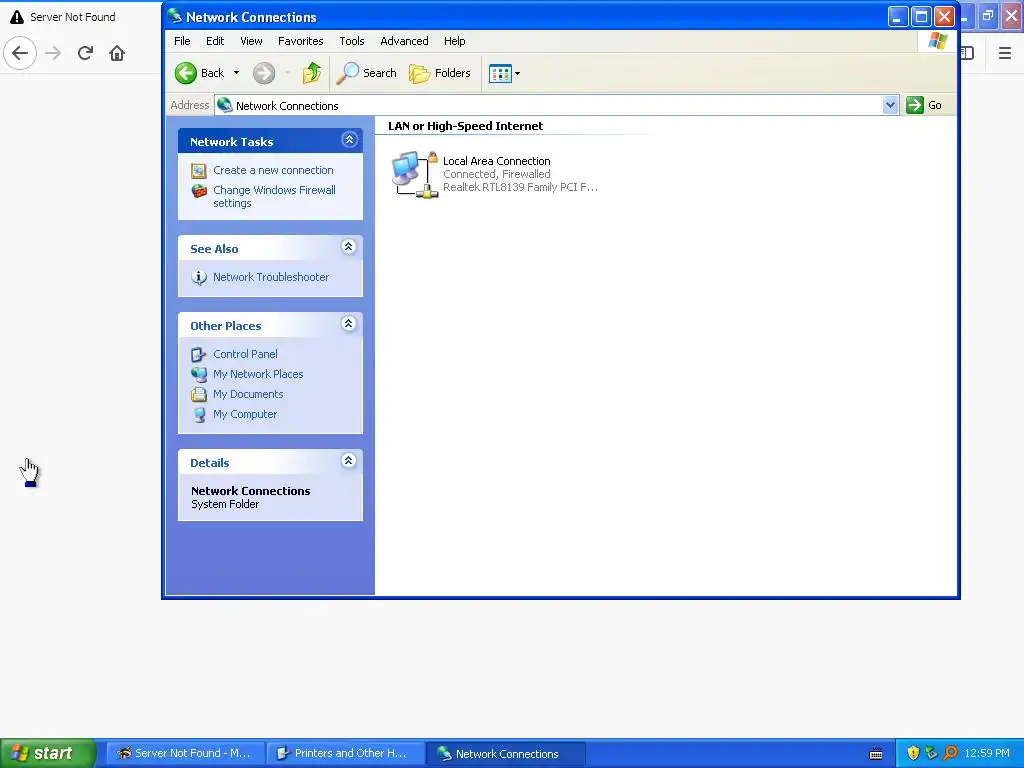Go to Control Panel link
This screenshot has width=1024, height=768.
(245, 354)
